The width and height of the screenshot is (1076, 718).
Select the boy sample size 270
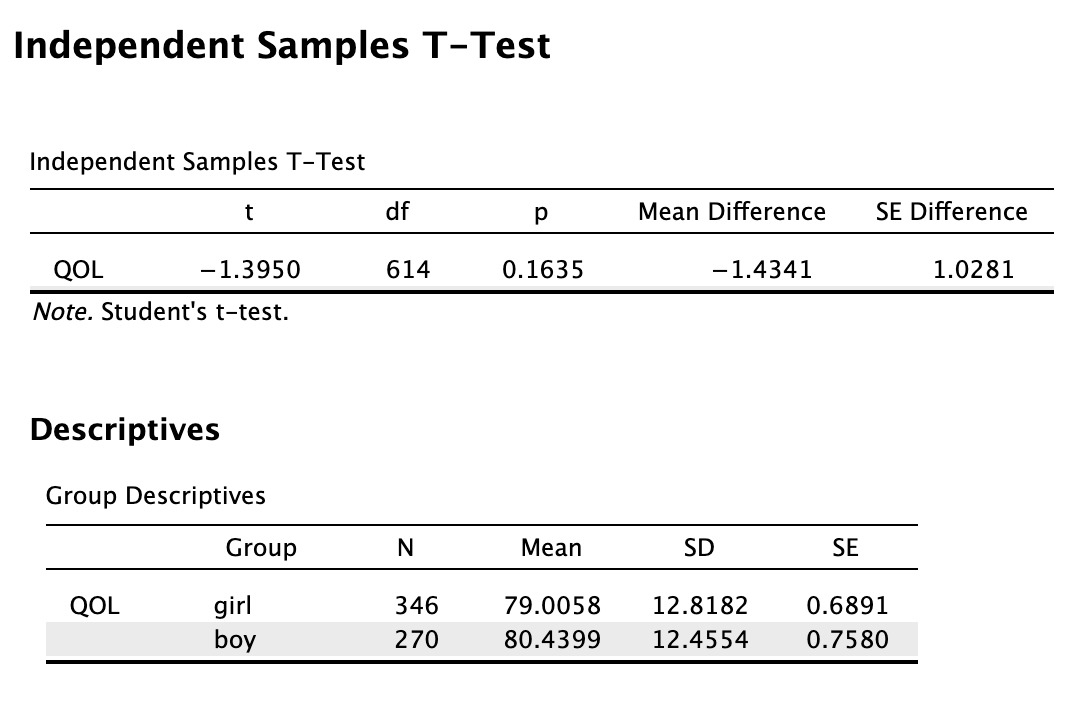tap(417, 640)
